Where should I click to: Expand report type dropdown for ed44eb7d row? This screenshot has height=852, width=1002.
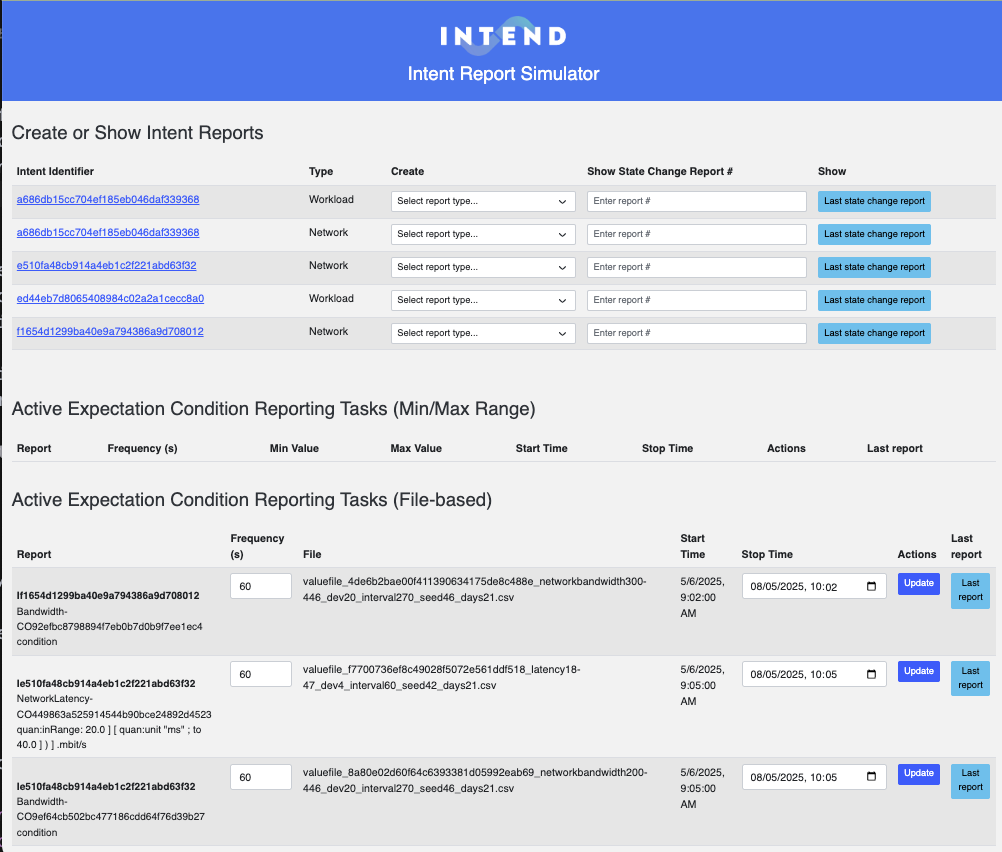482,300
